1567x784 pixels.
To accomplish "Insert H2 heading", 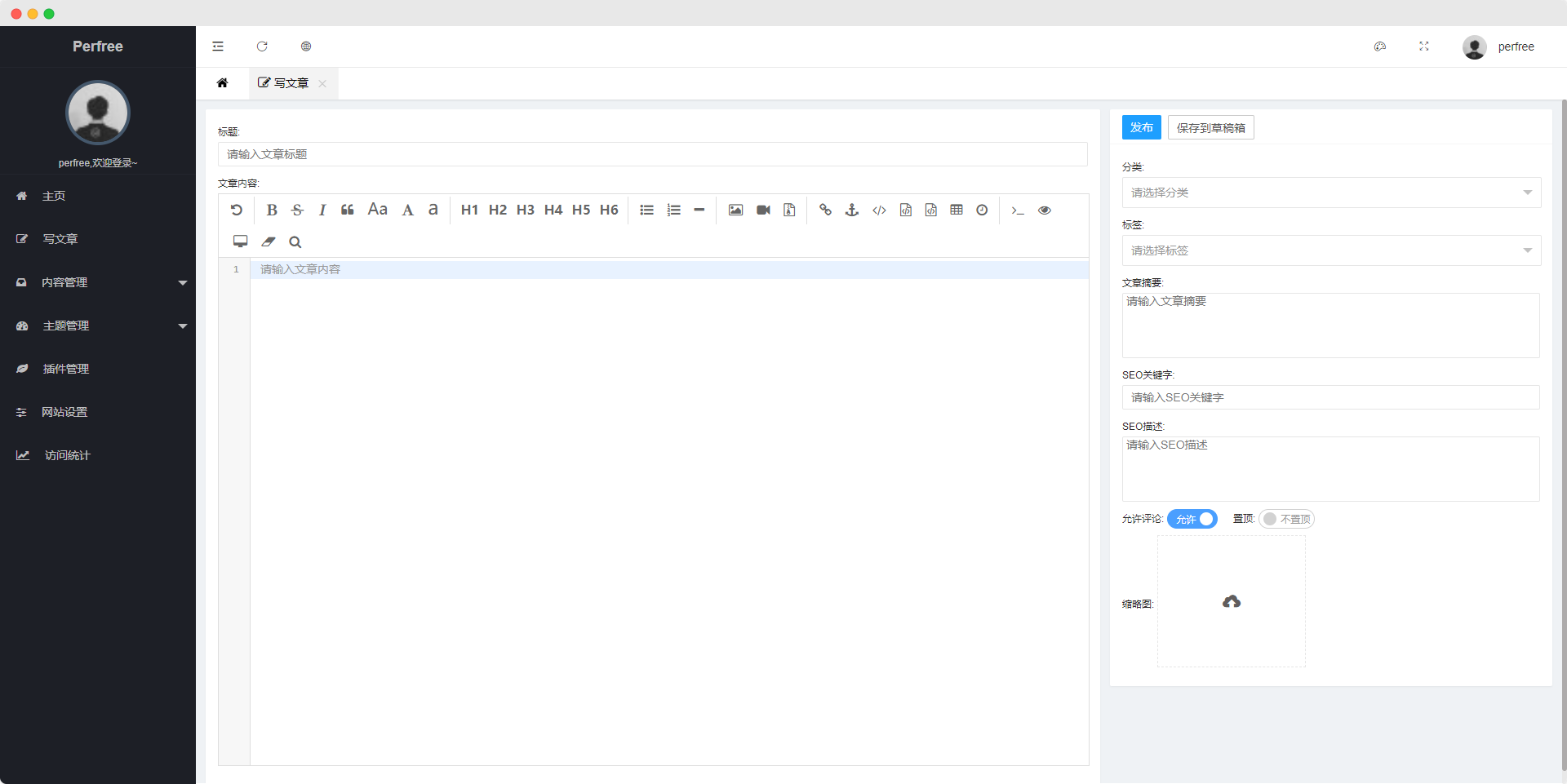I will pos(498,210).
